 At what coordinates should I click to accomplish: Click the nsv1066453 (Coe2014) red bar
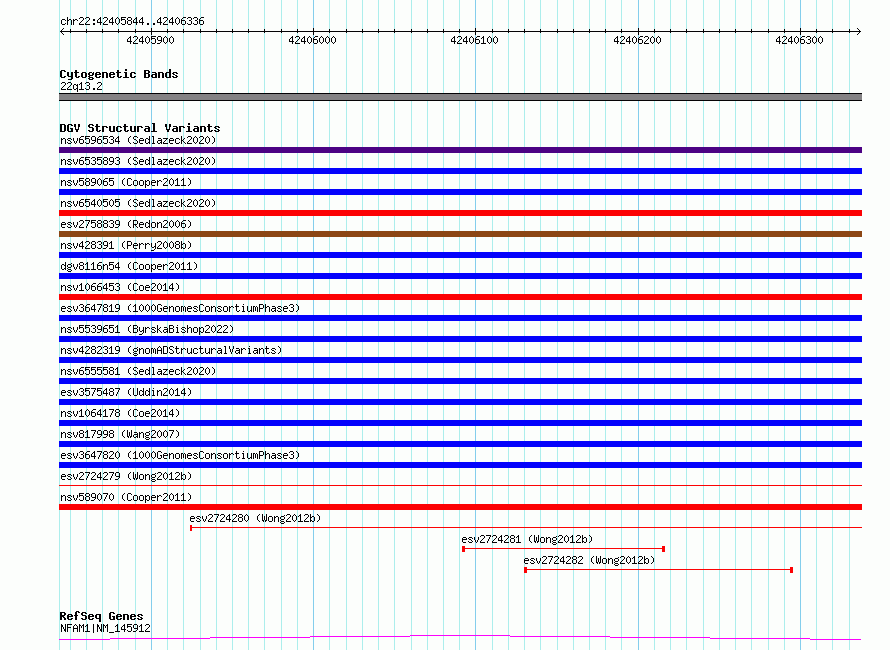(x=460, y=297)
